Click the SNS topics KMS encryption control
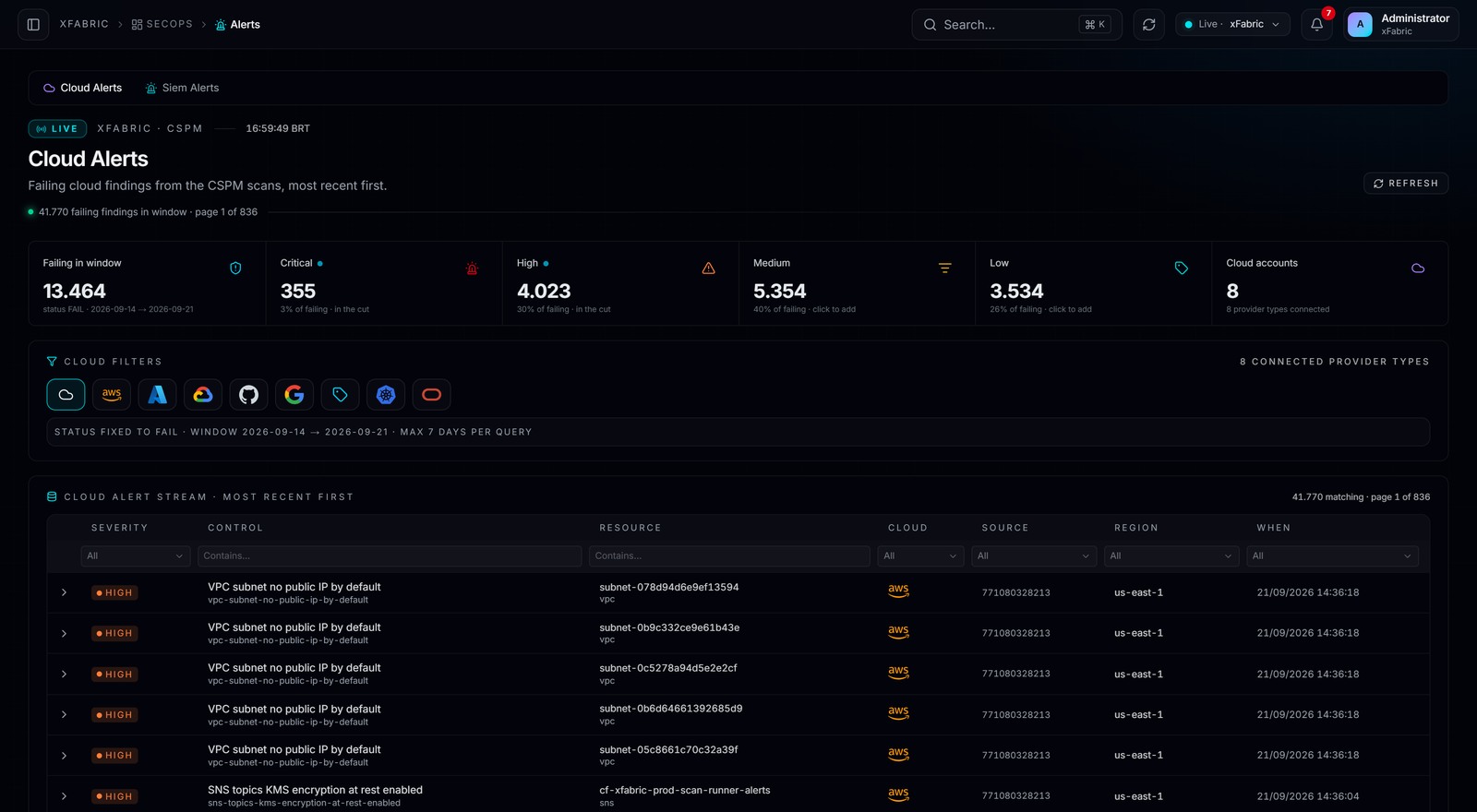The height and width of the screenshot is (812, 1477). coord(315,790)
